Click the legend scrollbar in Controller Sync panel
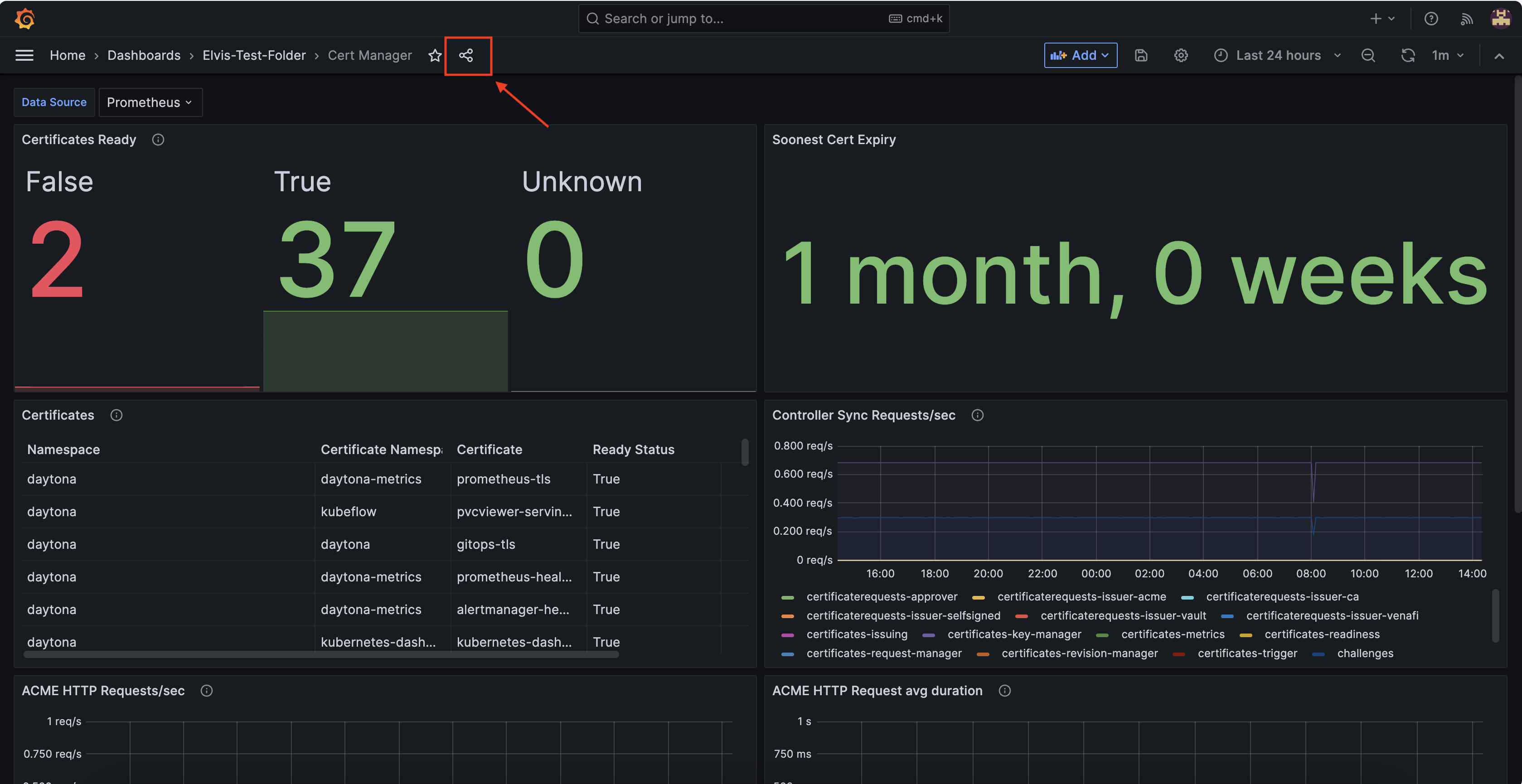1522x784 pixels. tap(1495, 615)
